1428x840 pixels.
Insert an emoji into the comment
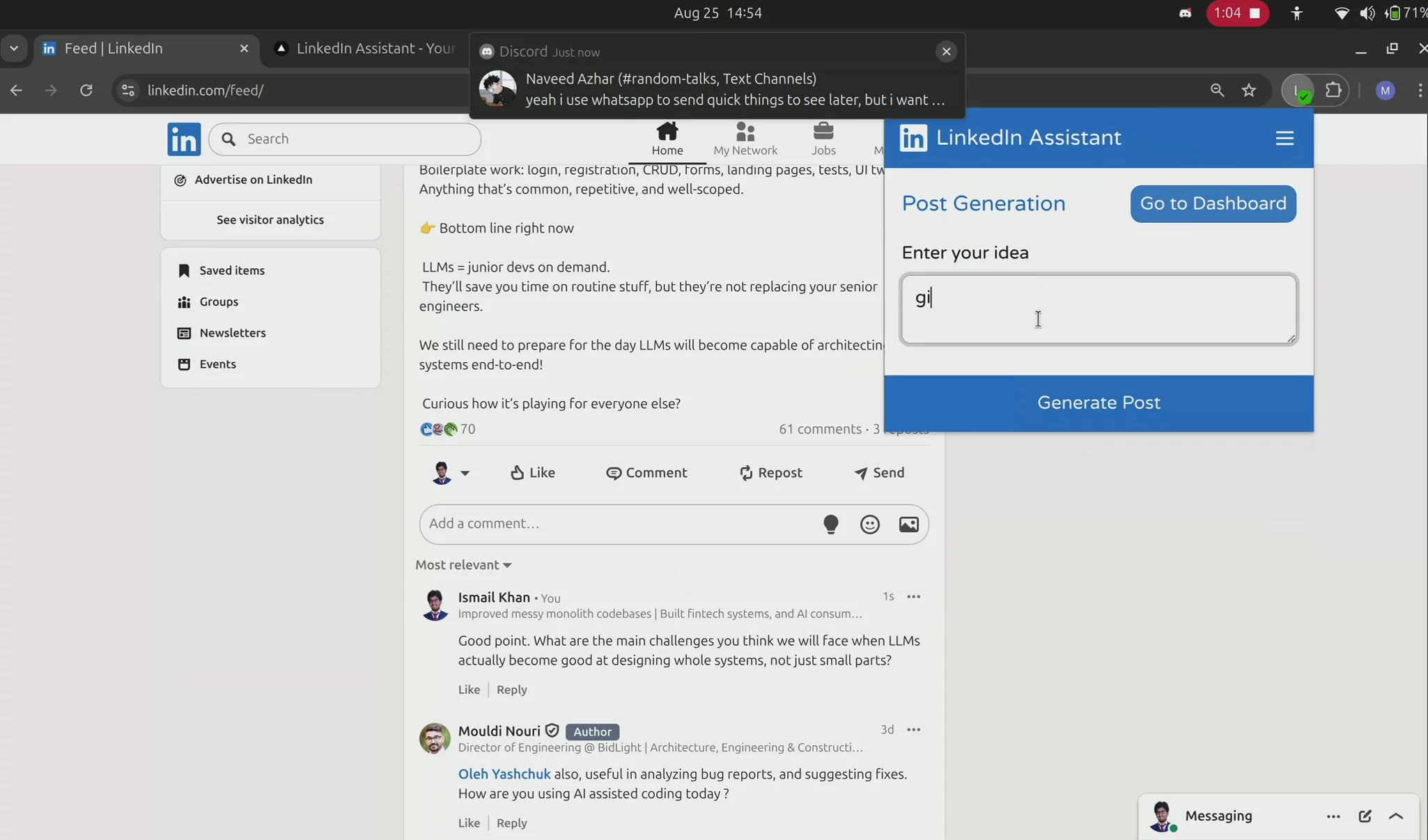[x=869, y=524]
